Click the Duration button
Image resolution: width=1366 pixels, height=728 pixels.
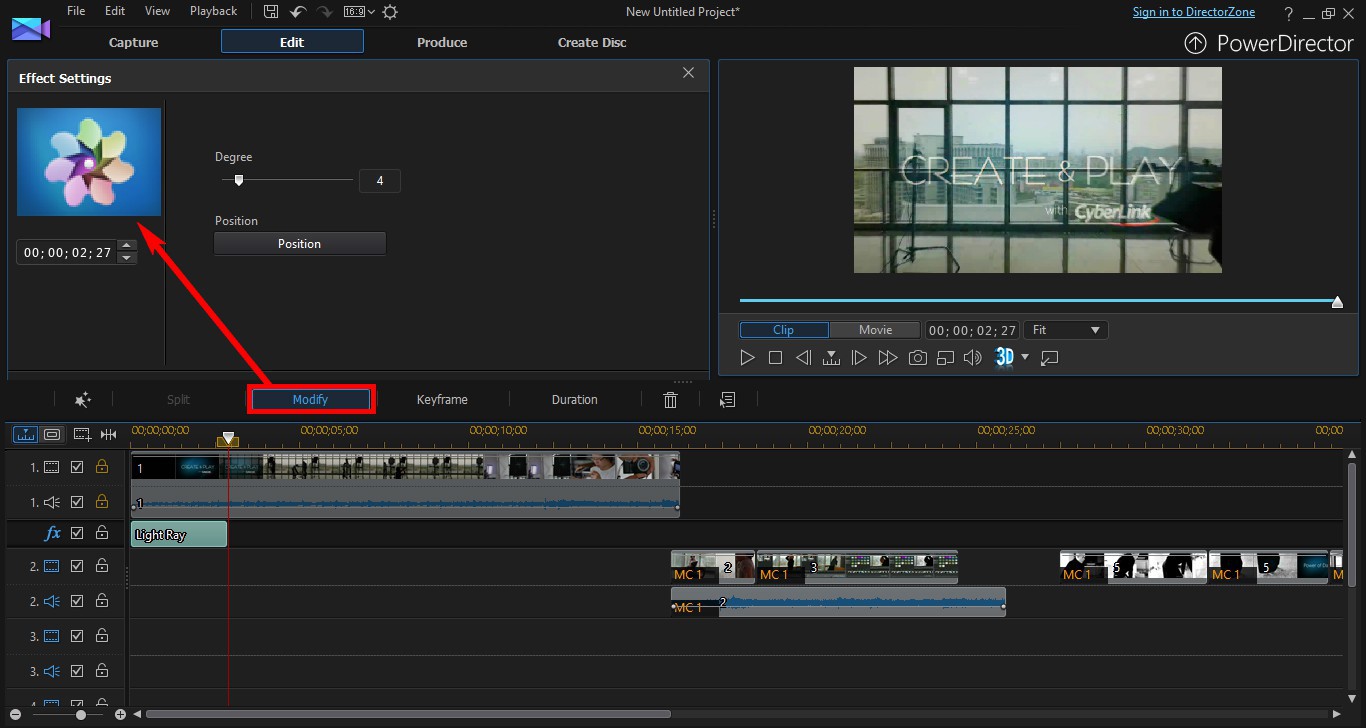[x=575, y=400]
